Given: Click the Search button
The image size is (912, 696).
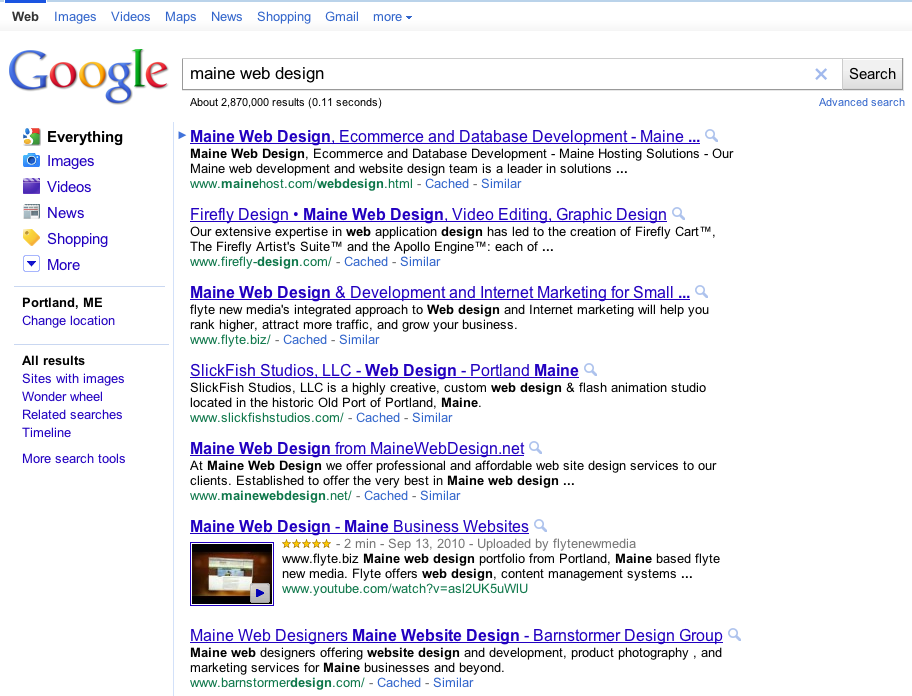Looking at the screenshot, I should (x=872, y=74).
